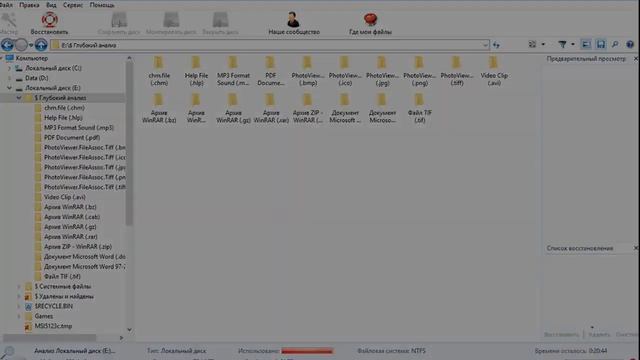Click the tree panel vertical scrollbar
The width and height of the screenshot is (640, 360).
click(129, 143)
